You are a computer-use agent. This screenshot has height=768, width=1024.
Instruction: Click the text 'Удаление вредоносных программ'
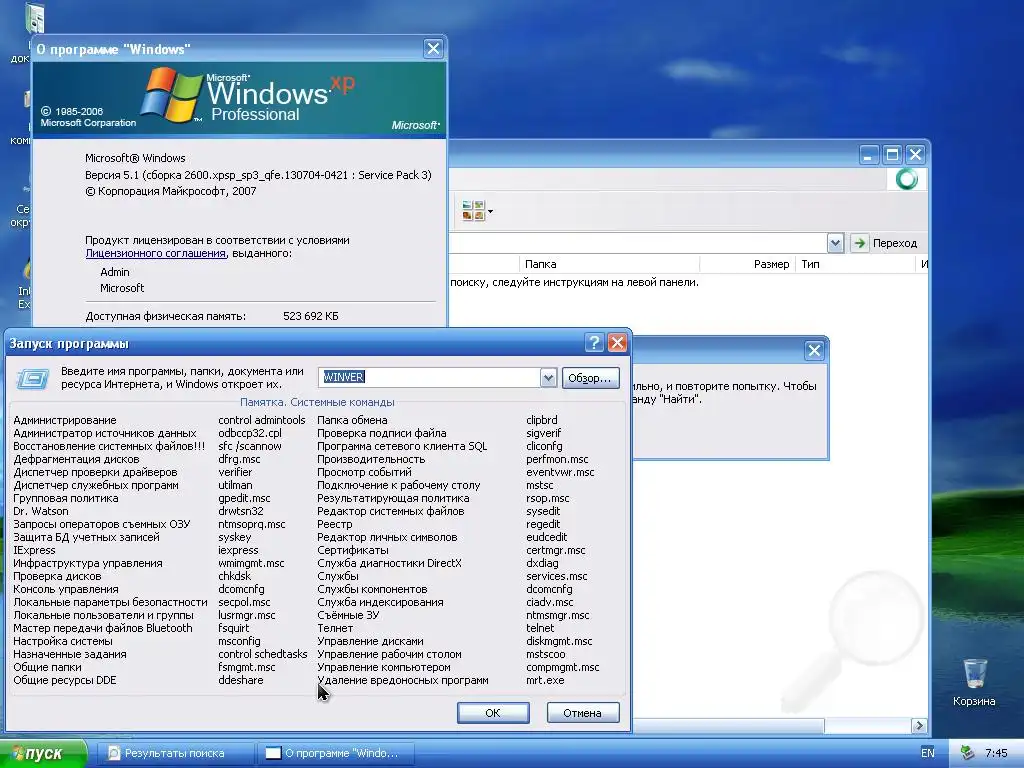click(x=403, y=680)
